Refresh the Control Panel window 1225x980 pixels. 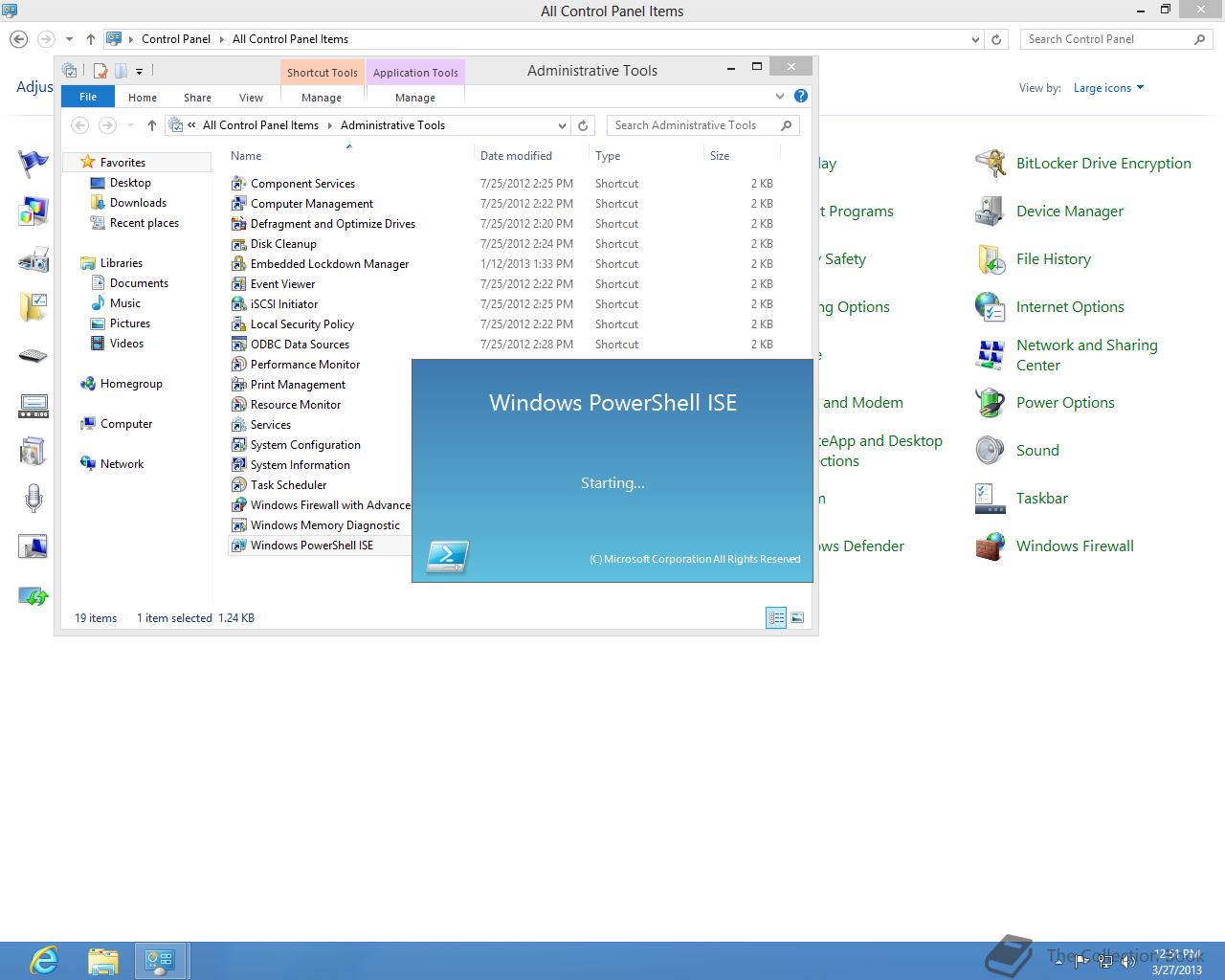point(996,39)
